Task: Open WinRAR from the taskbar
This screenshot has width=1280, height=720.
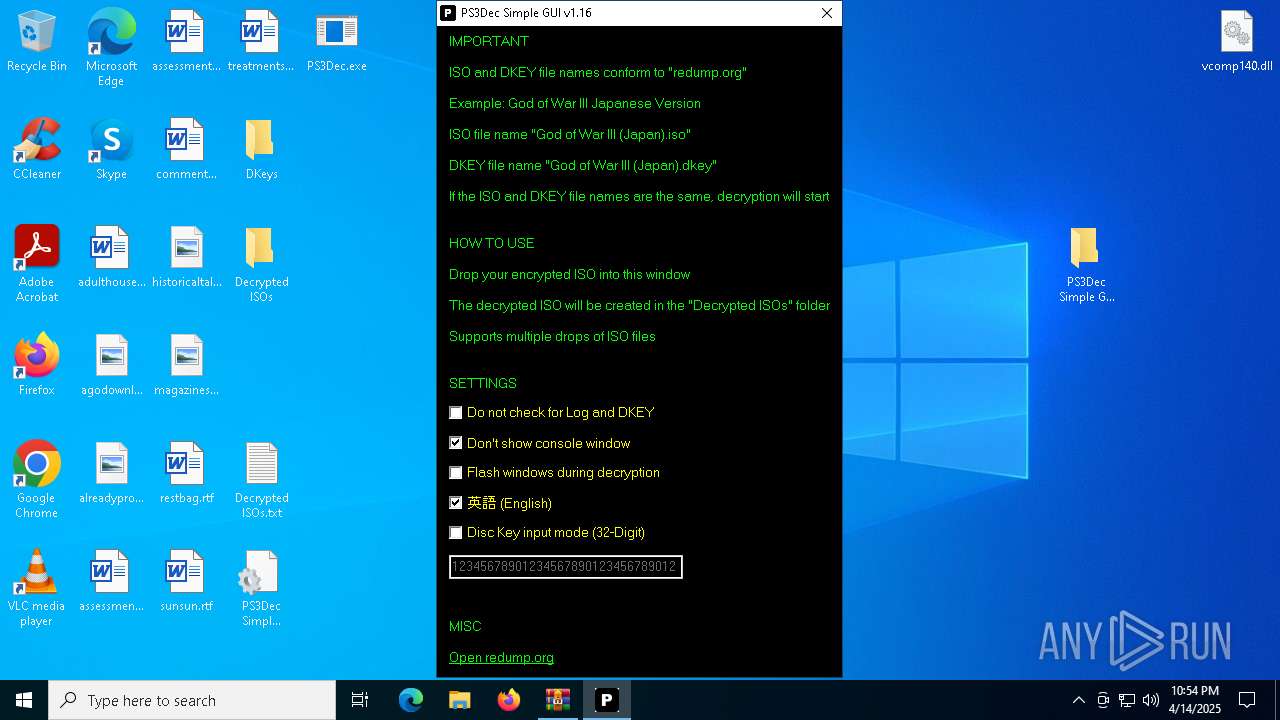Action: (x=558, y=700)
